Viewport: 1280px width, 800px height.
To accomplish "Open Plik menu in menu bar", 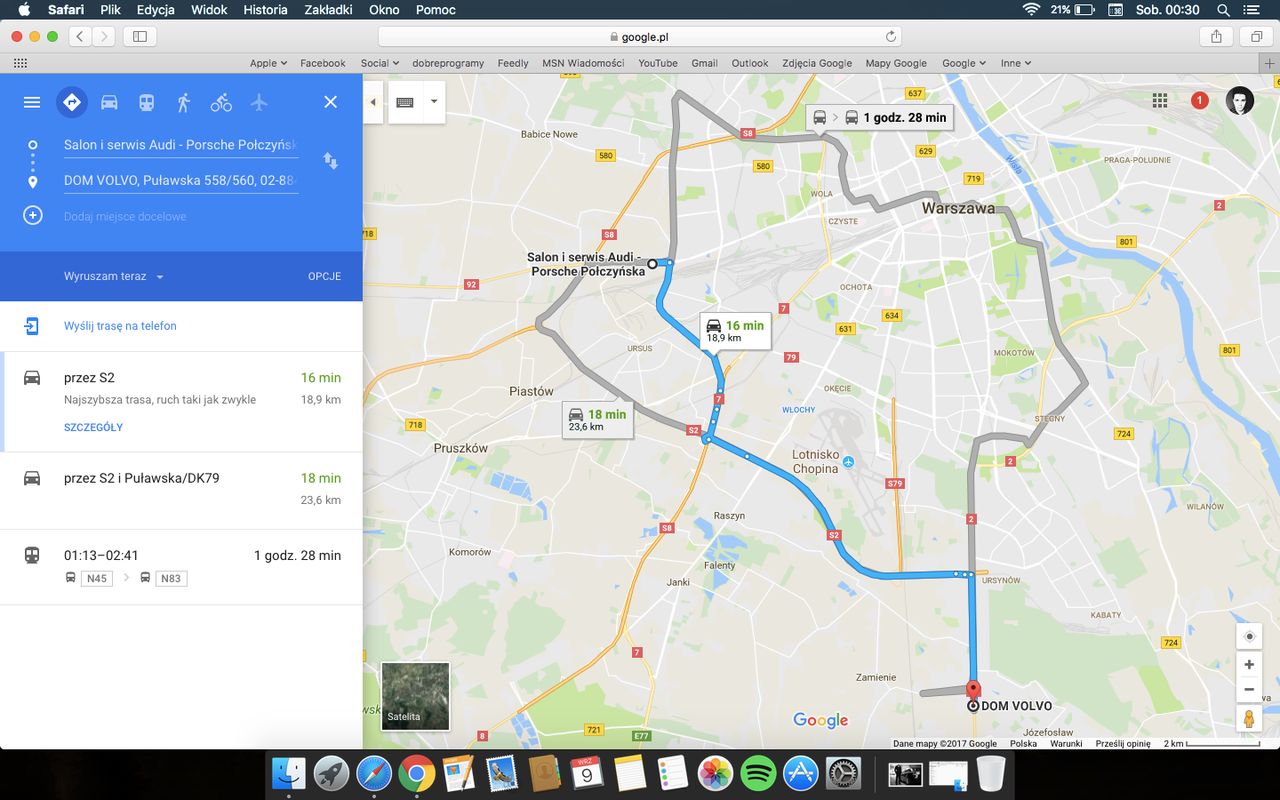I will tap(110, 10).
